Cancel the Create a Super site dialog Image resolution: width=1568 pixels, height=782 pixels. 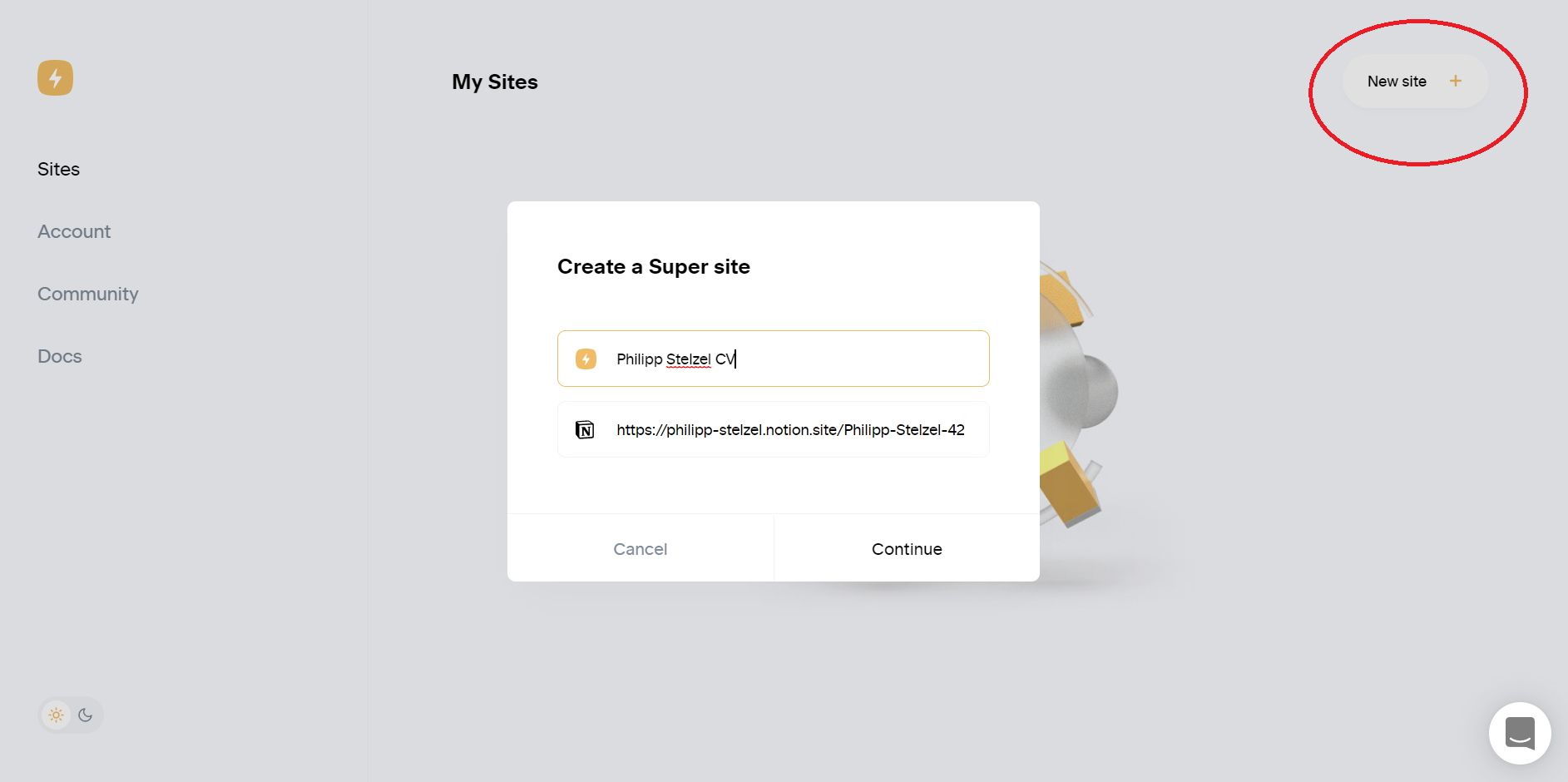[640, 549]
